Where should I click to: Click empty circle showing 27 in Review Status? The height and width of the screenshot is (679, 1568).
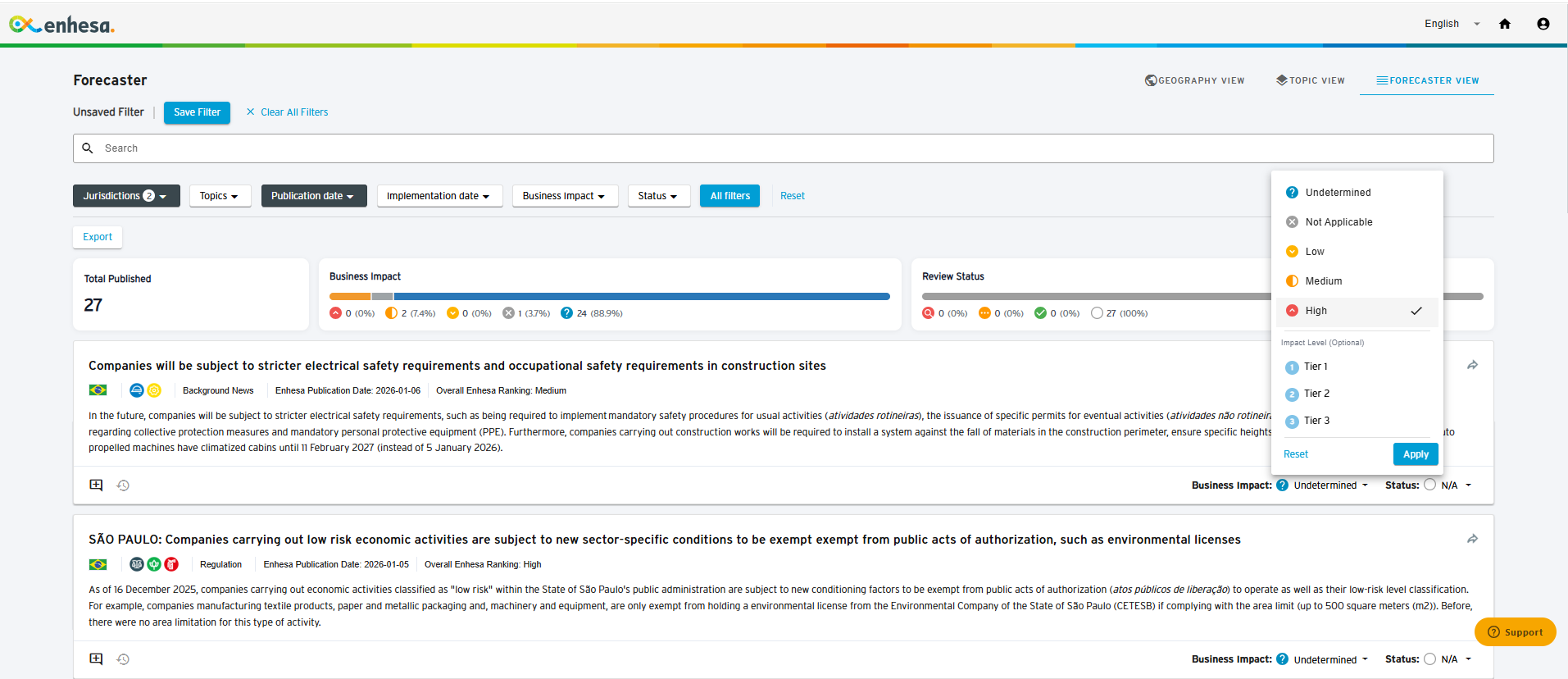tap(1097, 313)
